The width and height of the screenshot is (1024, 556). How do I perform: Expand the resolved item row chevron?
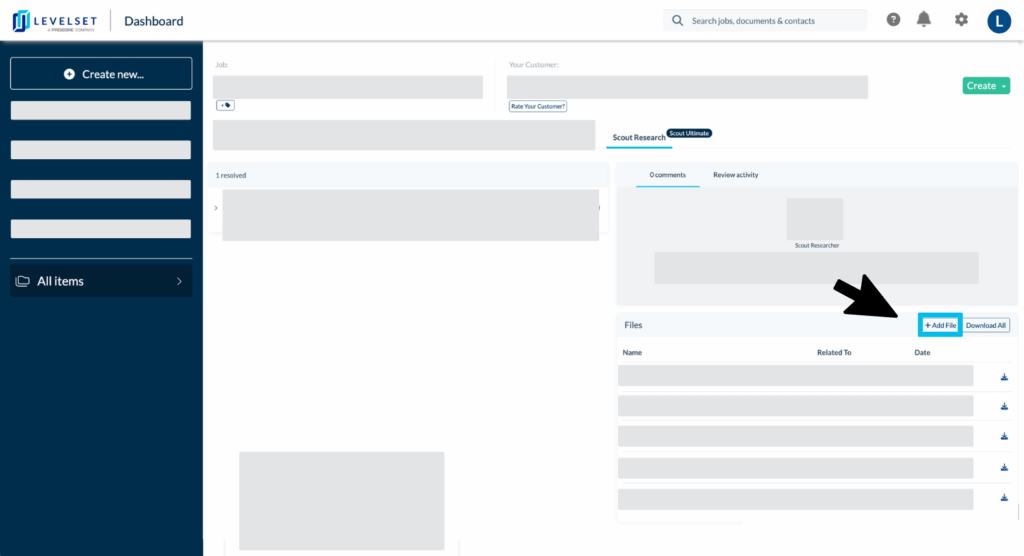[216, 208]
